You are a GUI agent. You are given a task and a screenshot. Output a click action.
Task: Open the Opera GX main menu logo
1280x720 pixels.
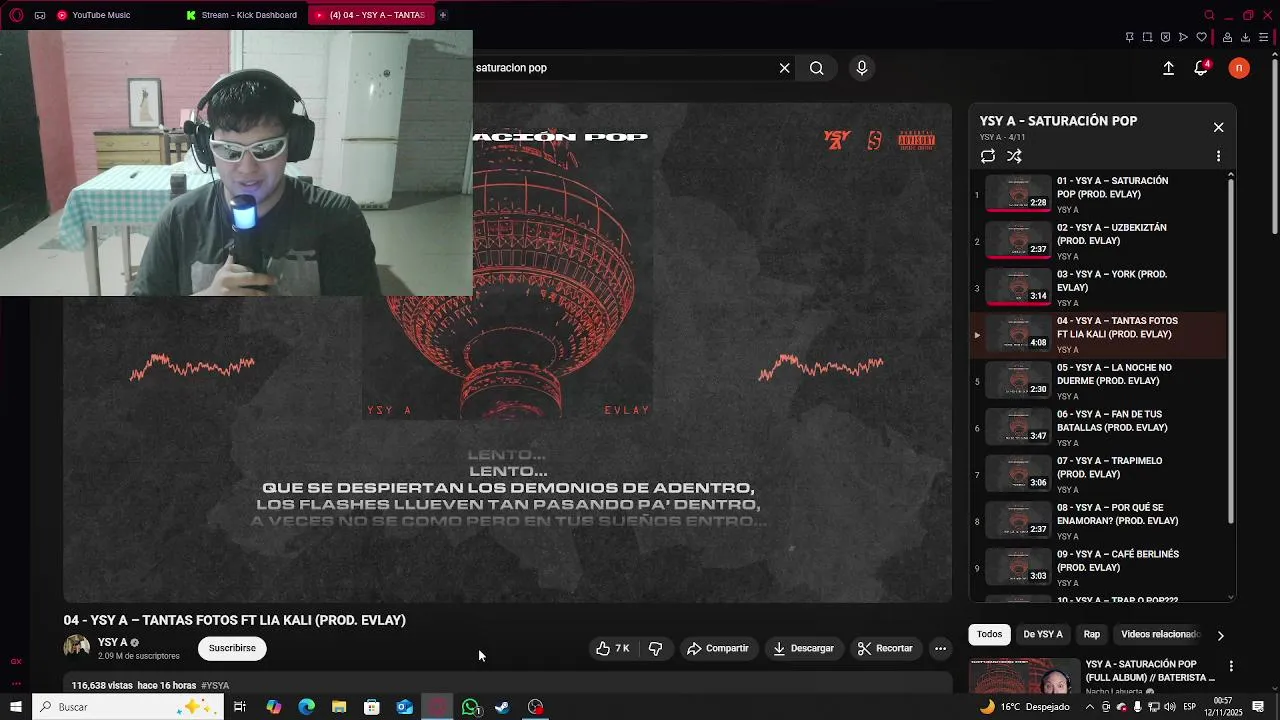pyautogui.click(x=16, y=15)
